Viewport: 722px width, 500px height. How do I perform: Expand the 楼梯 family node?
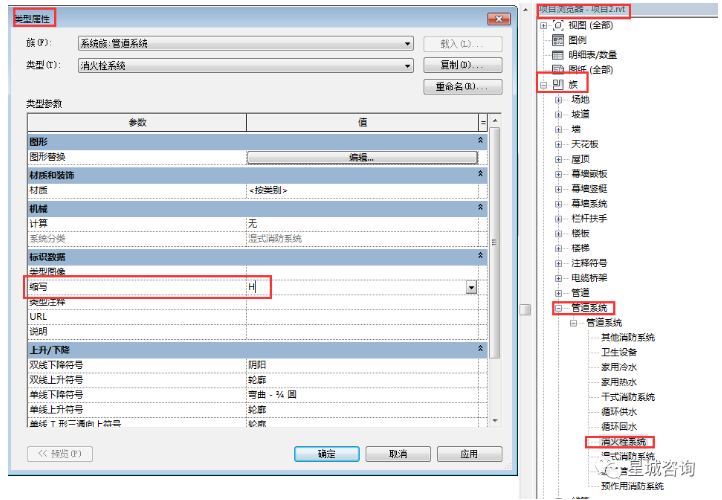(x=559, y=249)
